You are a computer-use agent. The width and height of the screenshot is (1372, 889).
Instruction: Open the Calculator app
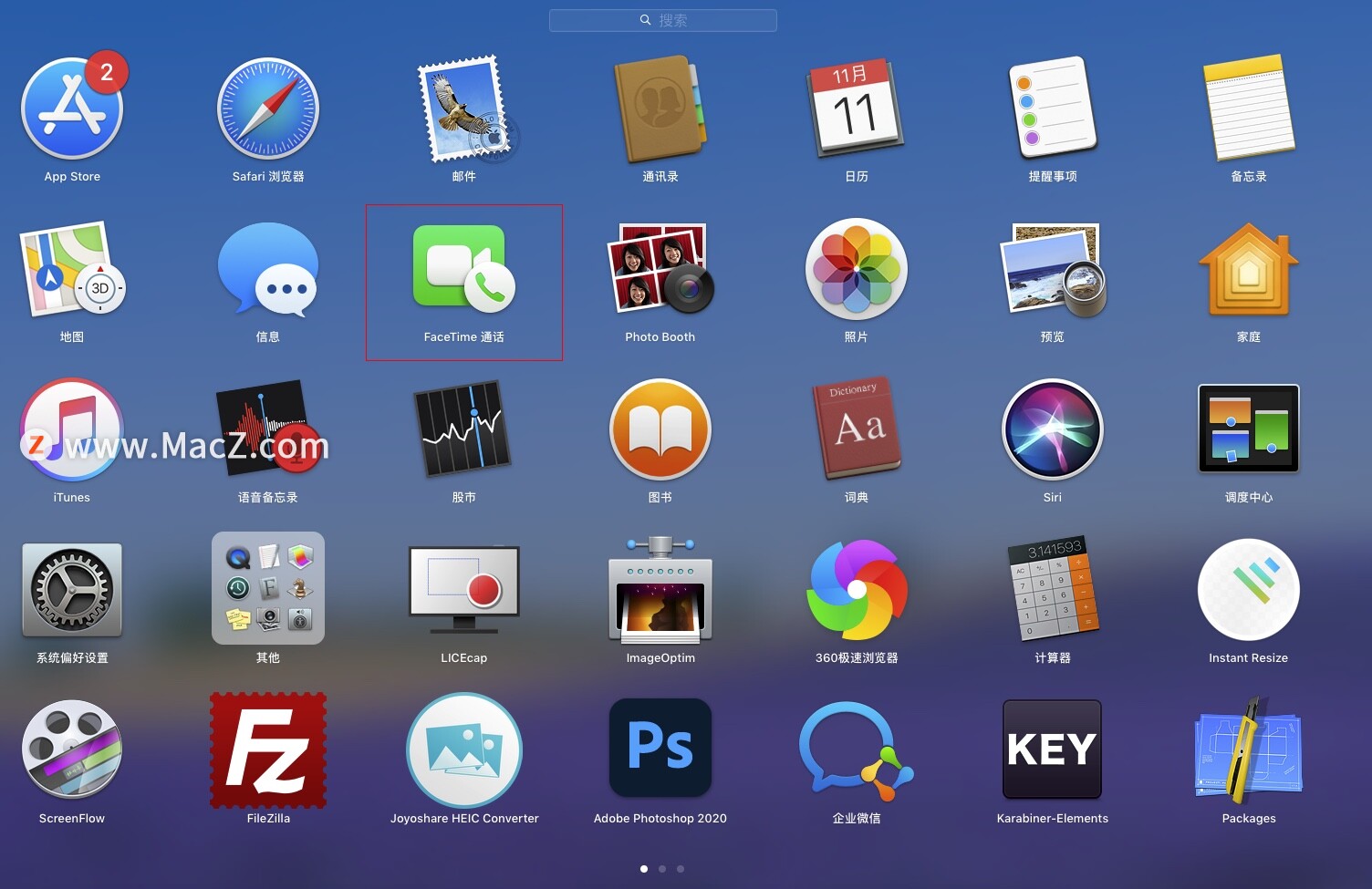tap(1053, 588)
